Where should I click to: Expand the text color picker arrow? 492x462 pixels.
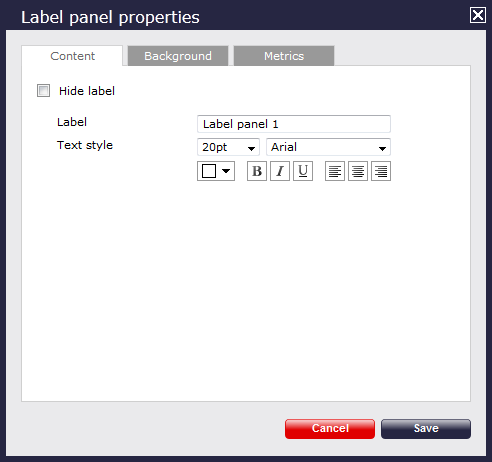[226, 171]
